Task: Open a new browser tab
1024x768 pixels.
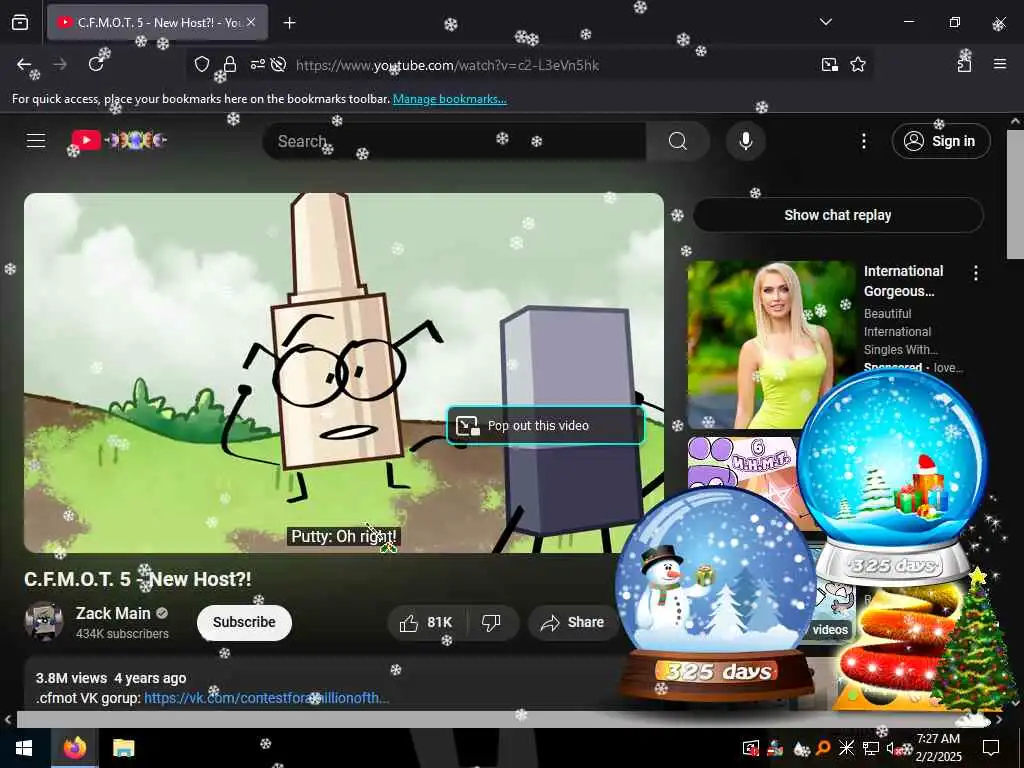Action: (x=290, y=23)
